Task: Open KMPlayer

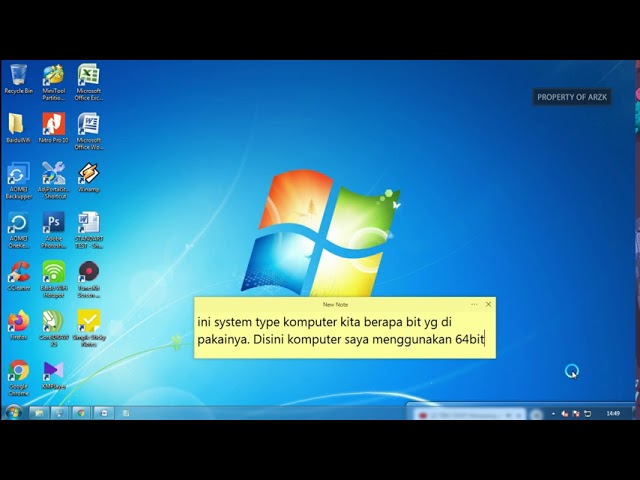Action: click(53, 375)
